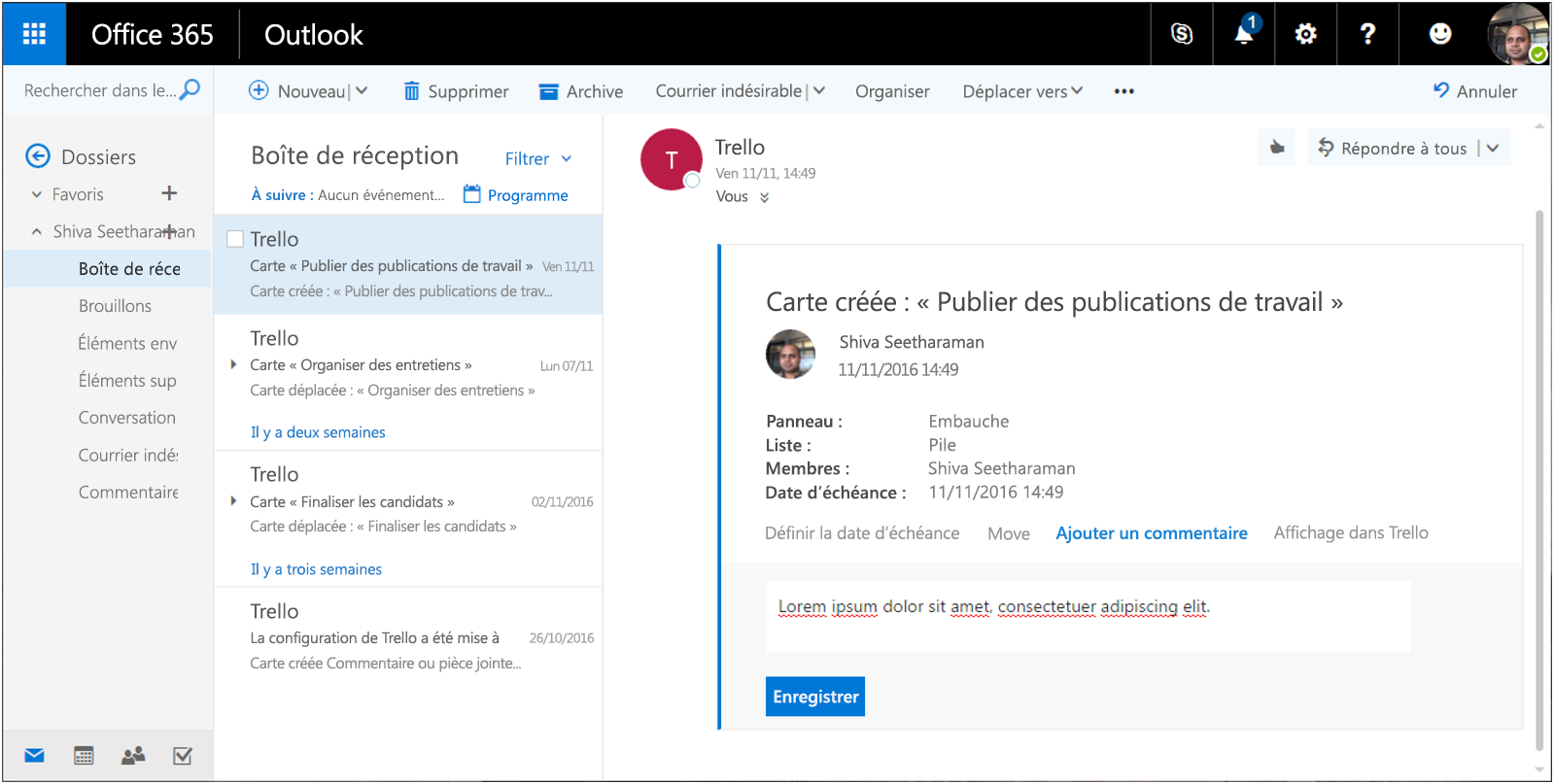Image resolution: width=1555 pixels, height=784 pixels.
Task: Collapse the Favoris section
Action: pyautogui.click(x=37, y=194)
